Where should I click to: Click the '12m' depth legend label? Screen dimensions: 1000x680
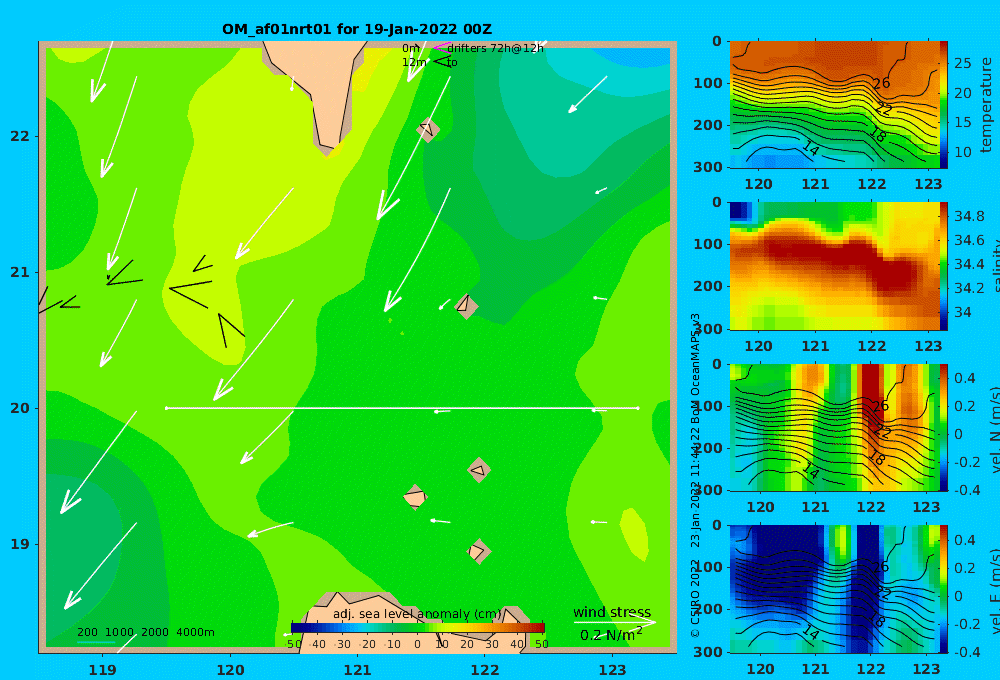pyautogui.click(x=414, y=62)
